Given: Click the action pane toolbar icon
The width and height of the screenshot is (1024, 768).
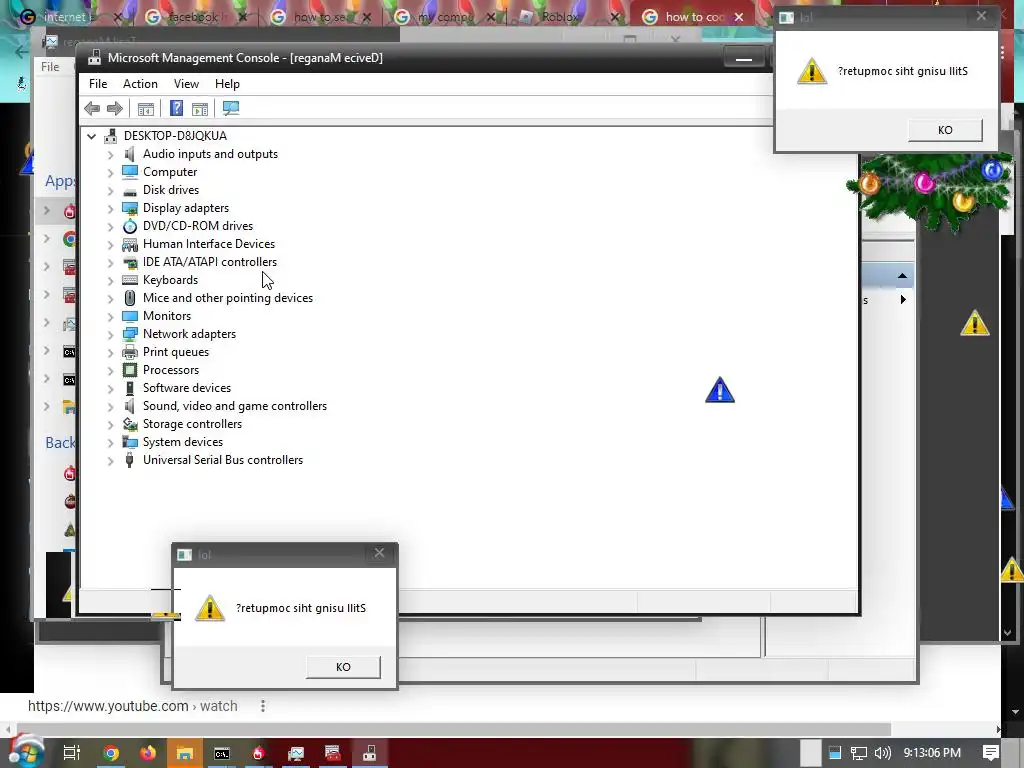Looking at the screenshot, I should [x=200, y=108].
